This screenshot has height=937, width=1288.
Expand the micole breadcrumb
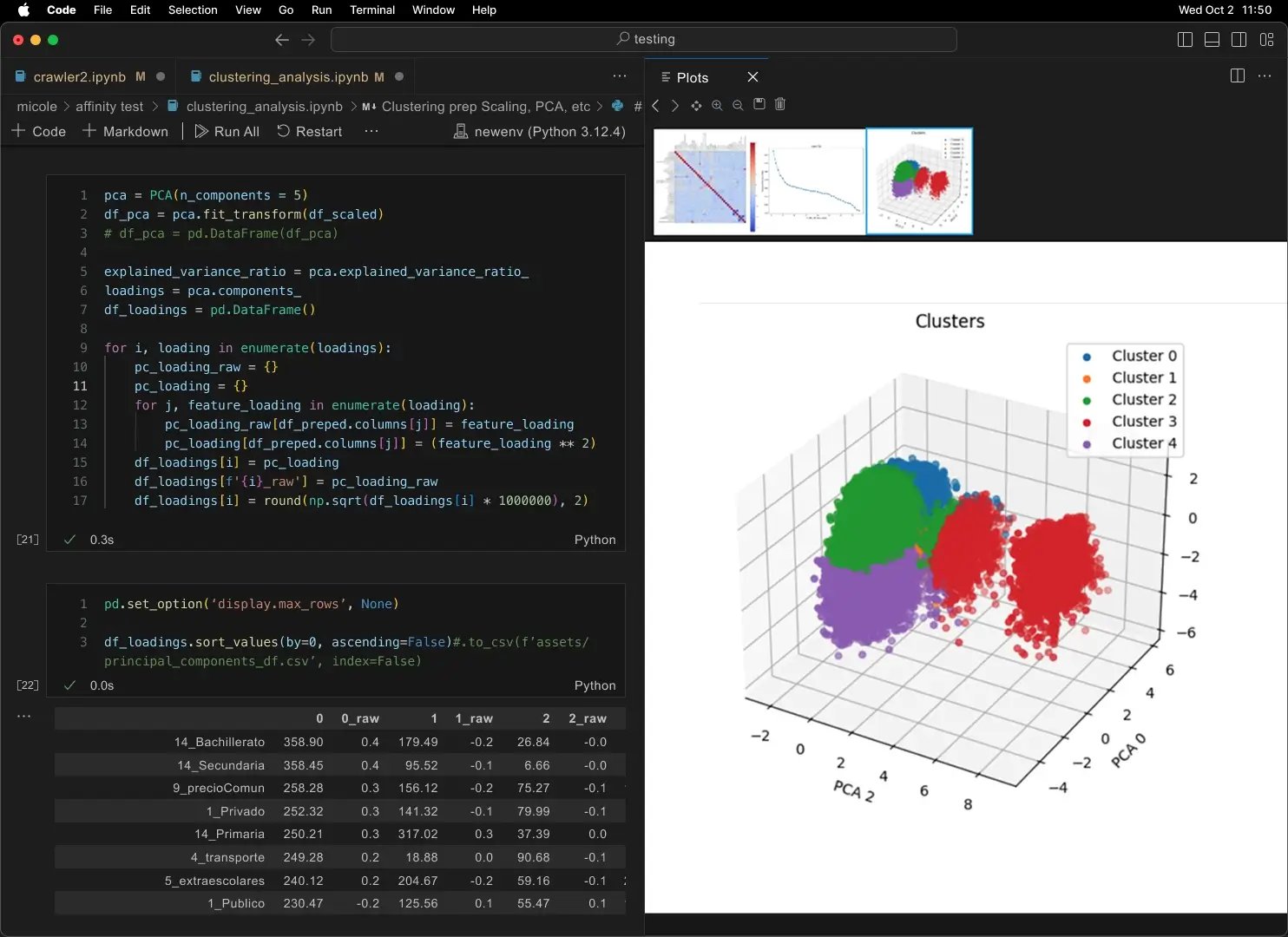click(x=36, y=106)
